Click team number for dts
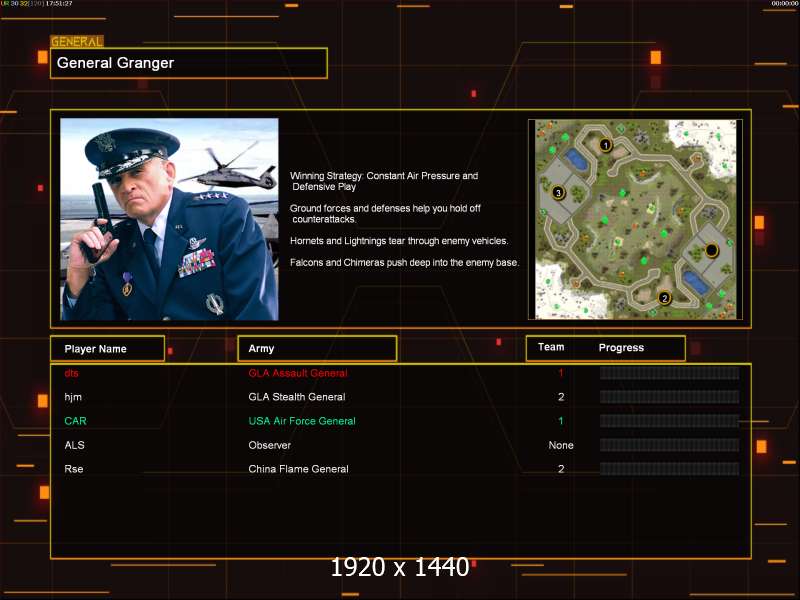Image resolution: width=800 pixels, height=600 pixels. click(x=561, y=373)
